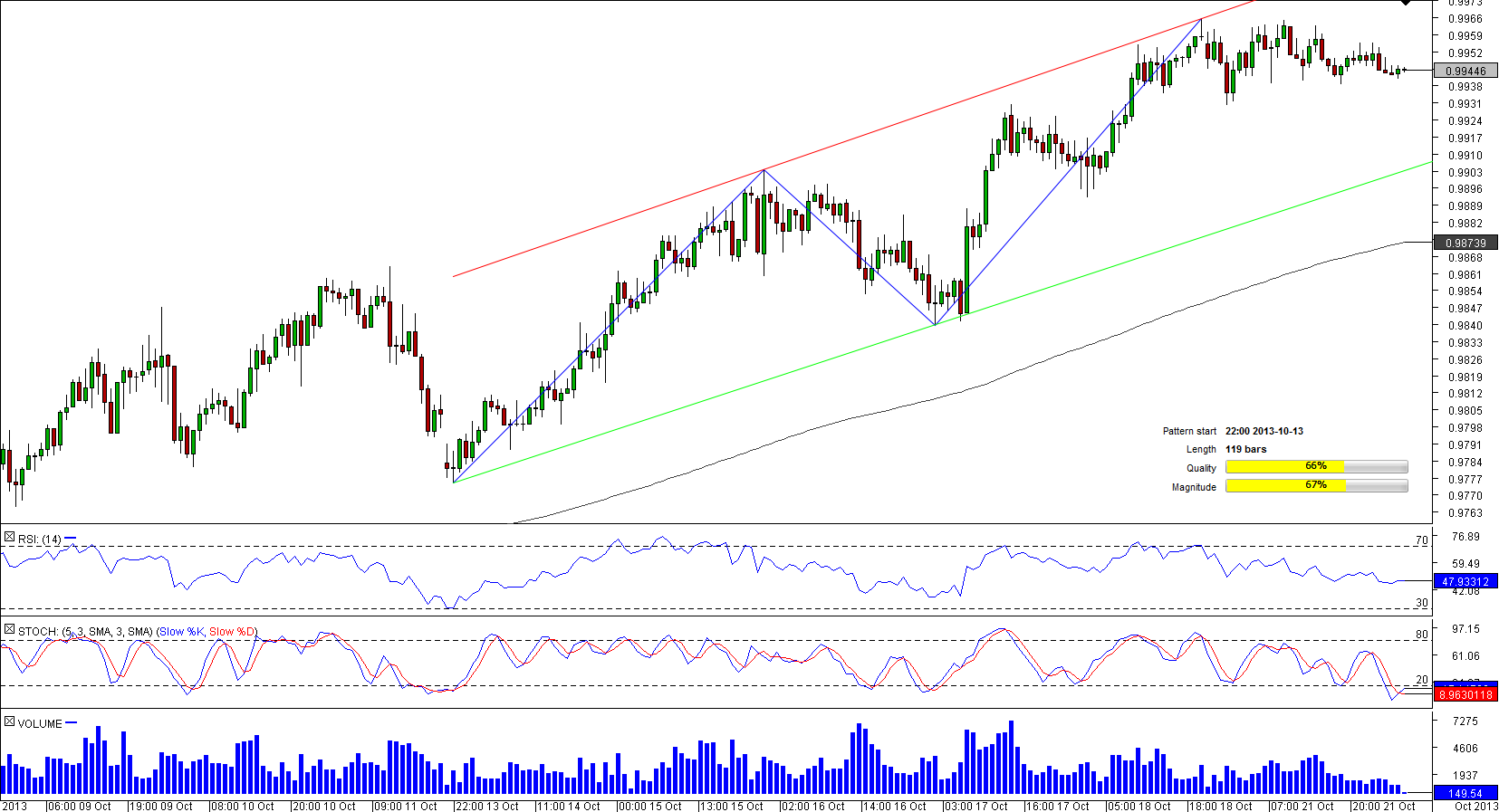This screenshot has height=812, width=1499.
Task: Toggle the VOLUME panel checkbox
Action: pyautogui.click(x=9, y=722)
